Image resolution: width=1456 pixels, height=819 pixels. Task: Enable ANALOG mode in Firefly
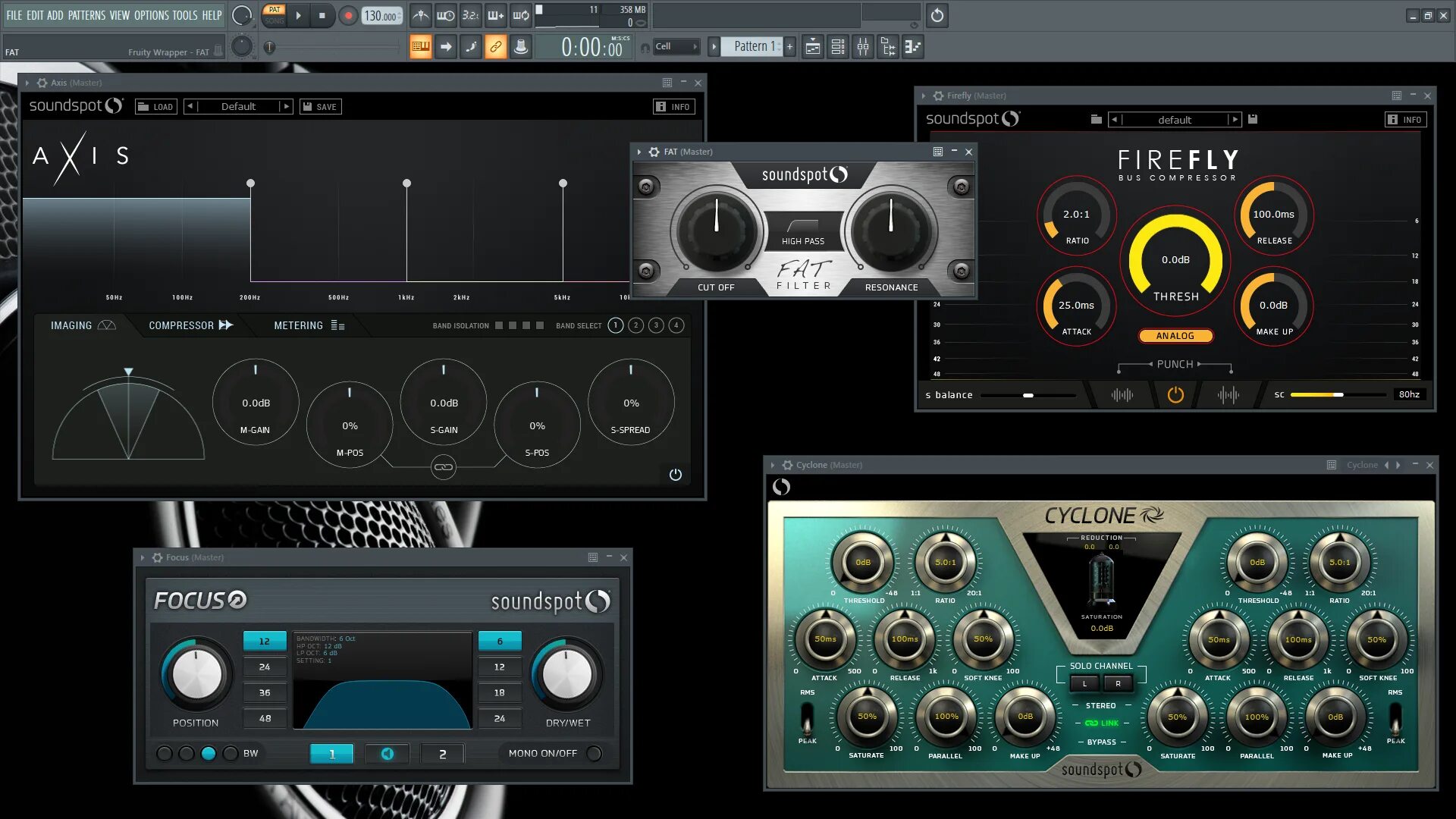click(1175, 336)
